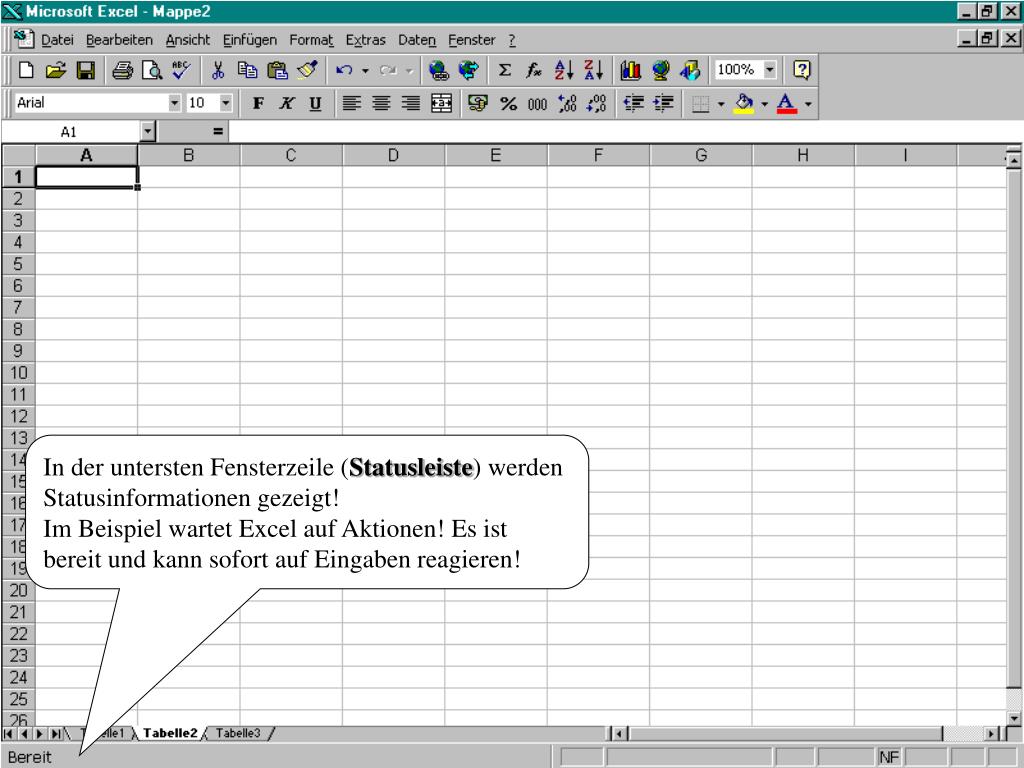Viewport: 1024px width, 768px height.
Task: Cut the selection with the scissors icon
Action: (218, 70)
